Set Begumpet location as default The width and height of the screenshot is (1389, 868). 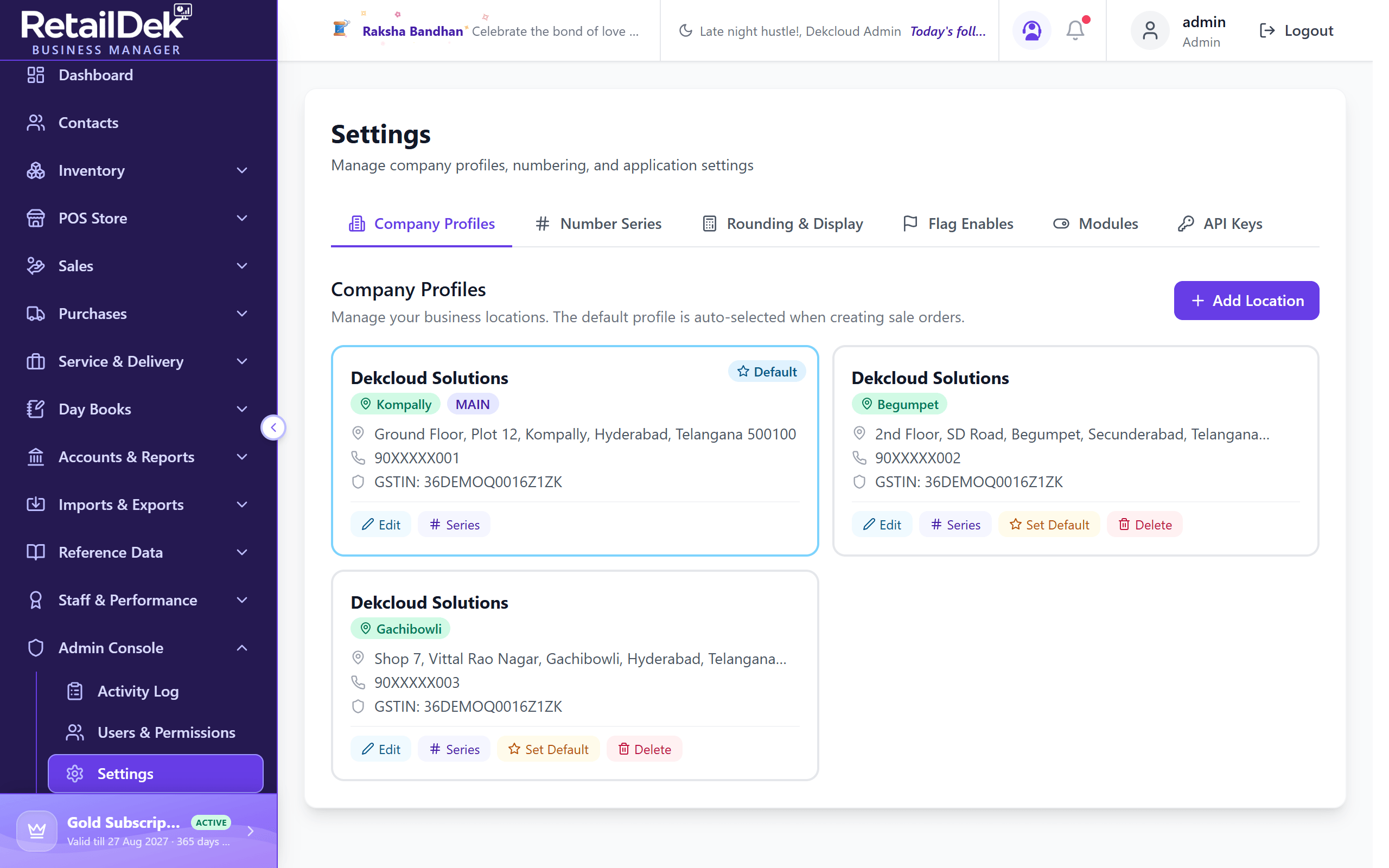click(x=1049, y=525)
